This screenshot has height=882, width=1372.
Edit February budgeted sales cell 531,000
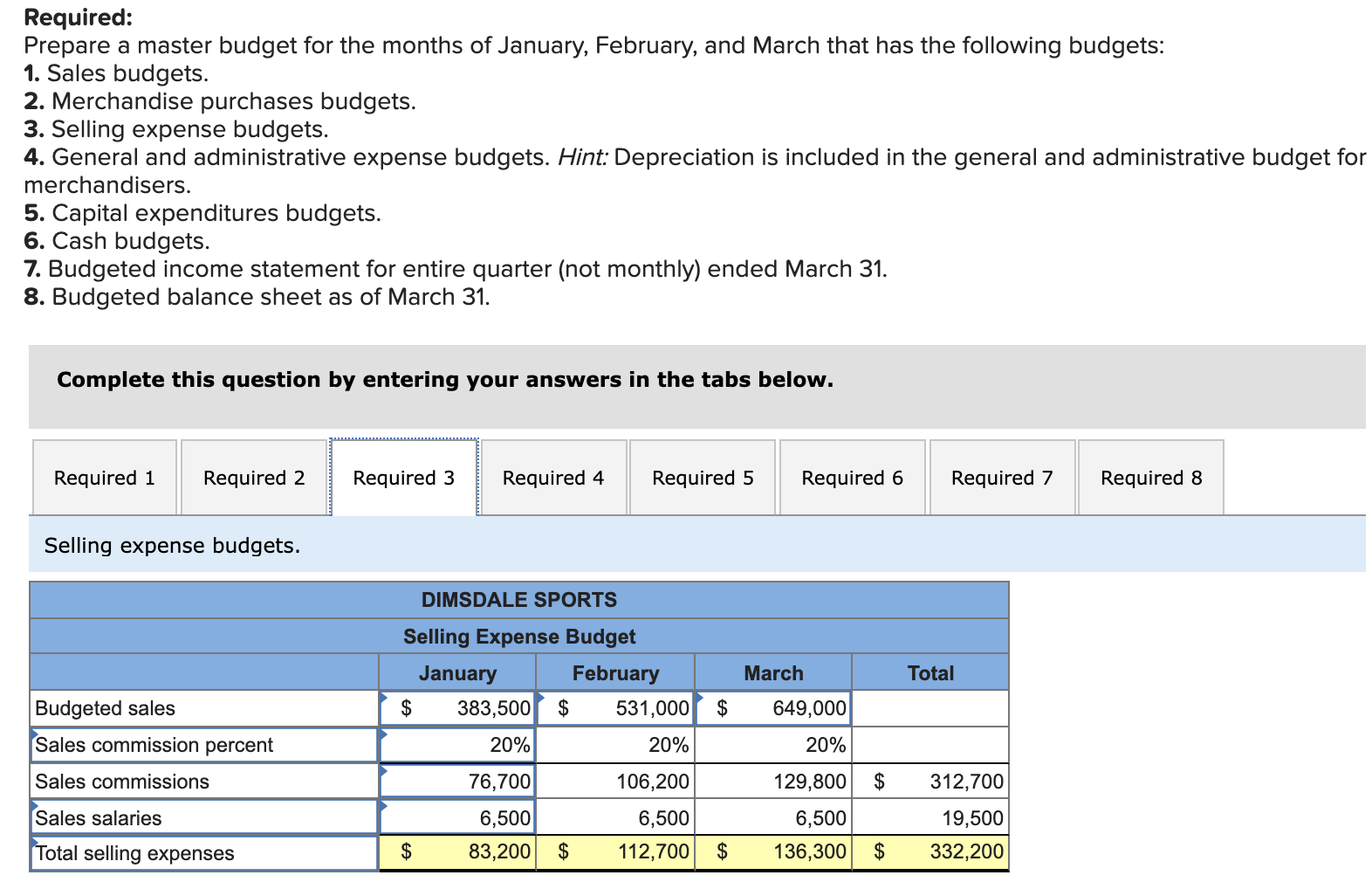615,708
